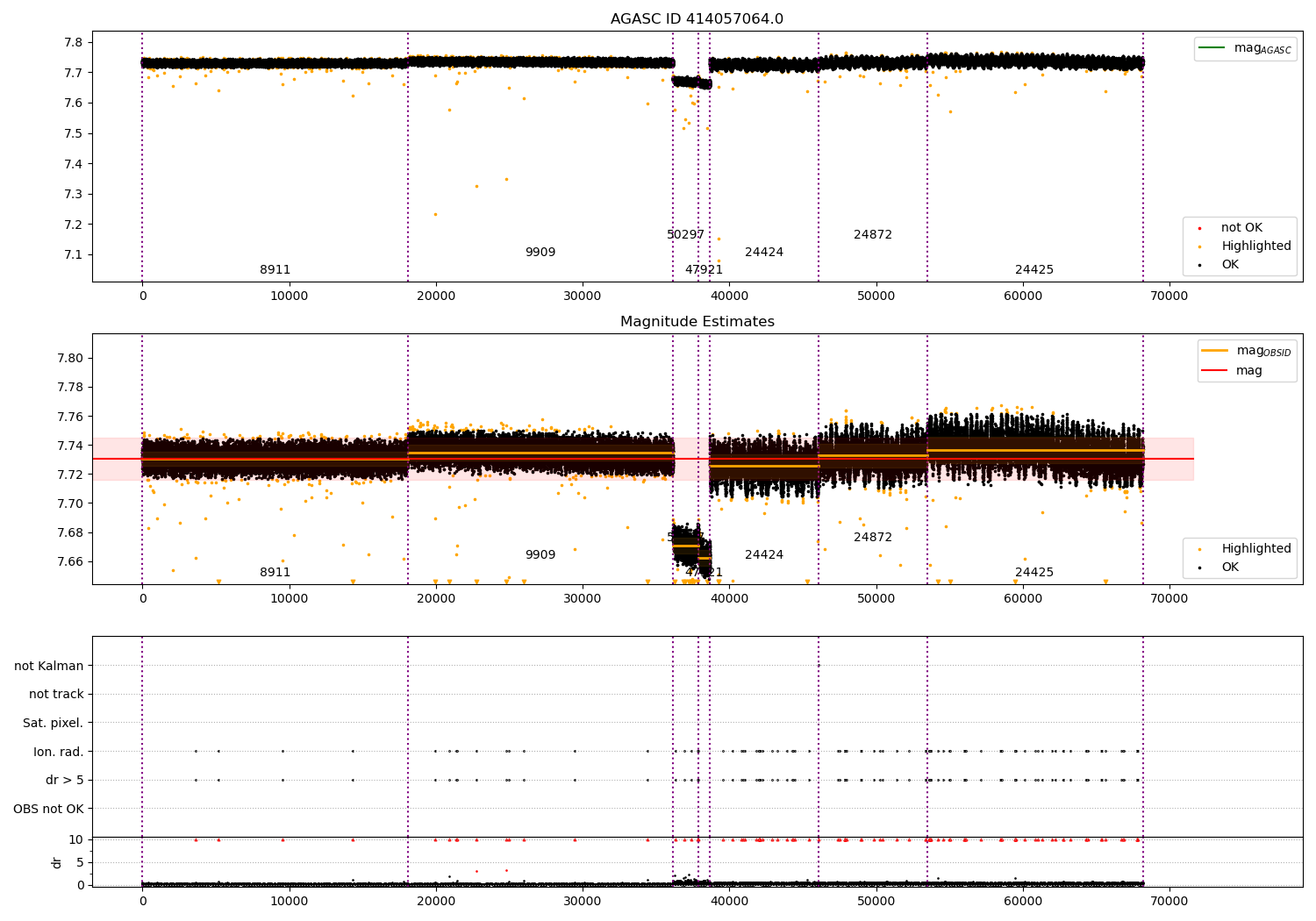The width and height of the screenshot is (1316, 921).
Task: Select obsid label 9909 in the AGASC ID plot
Action: pos(540,253)
